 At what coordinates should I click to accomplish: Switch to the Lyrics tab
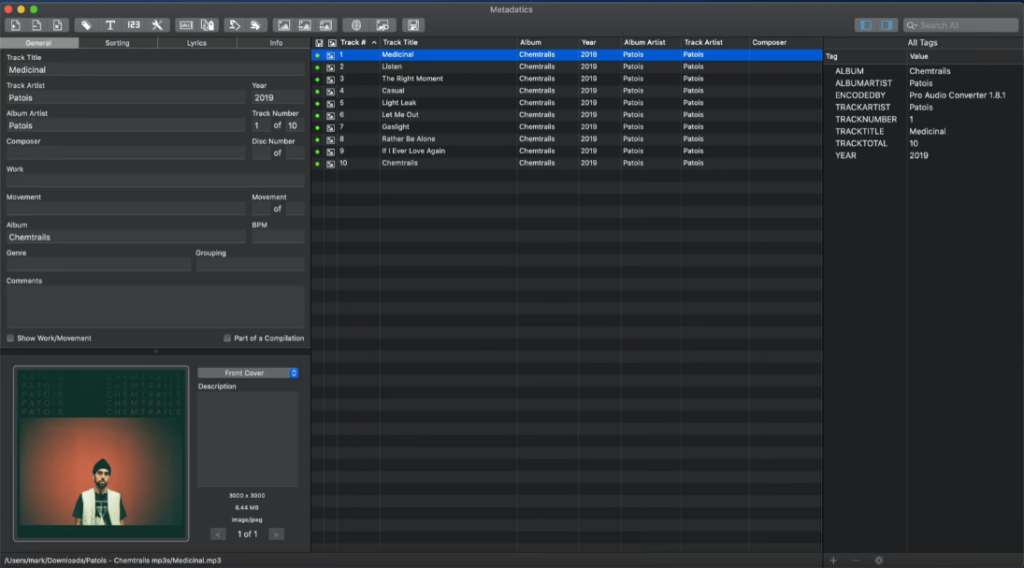click(x=197, y=42)
